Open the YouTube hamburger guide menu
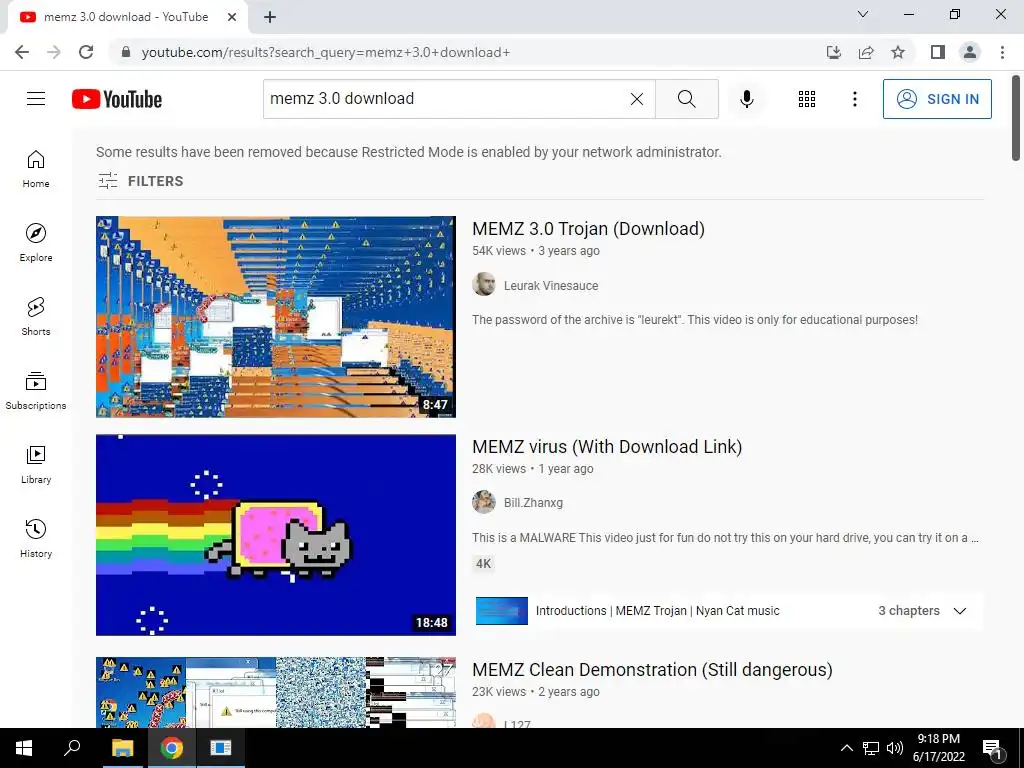 tap(36, 99)
